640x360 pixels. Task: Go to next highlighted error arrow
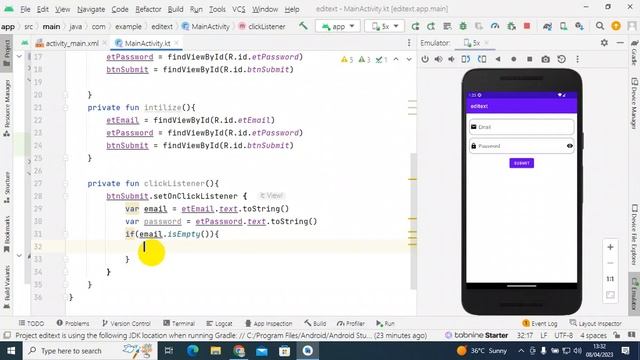(x=409, y=59)
